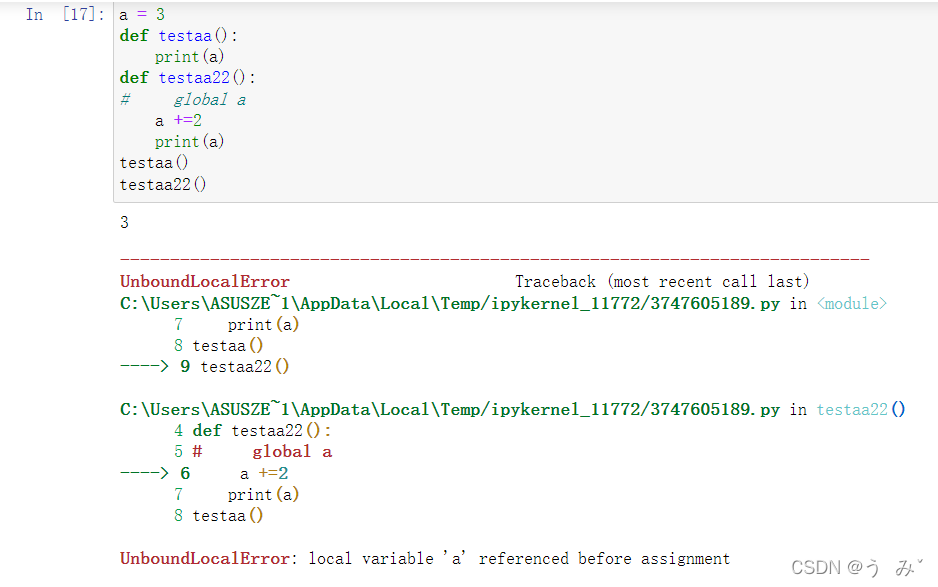The height and width of the screenshot is (587, 938).
Task: Click the last code line 'testaa22()' in the cell
Action: [x=163, y=184]
